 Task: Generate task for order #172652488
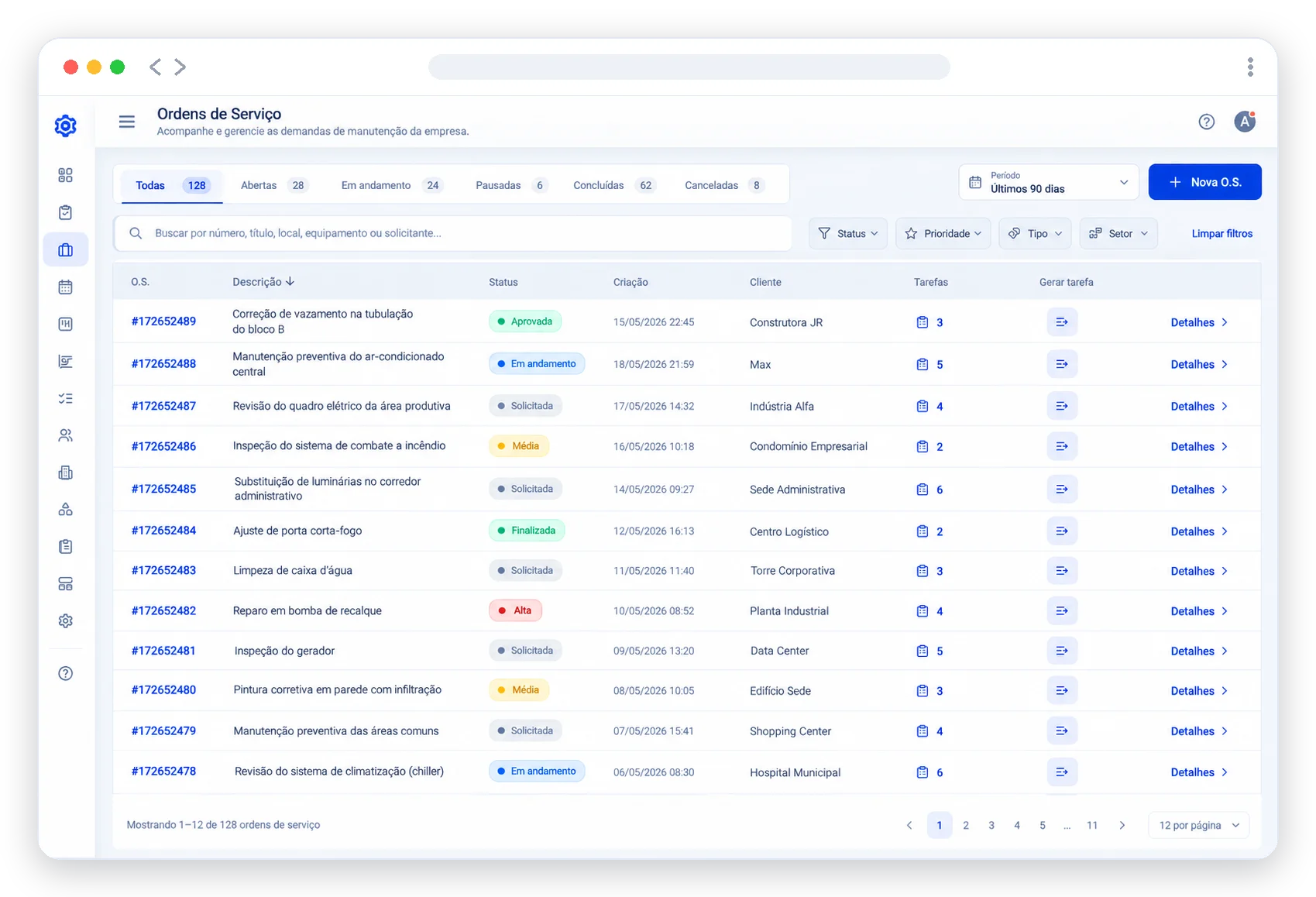click(x=1062, y=364)
